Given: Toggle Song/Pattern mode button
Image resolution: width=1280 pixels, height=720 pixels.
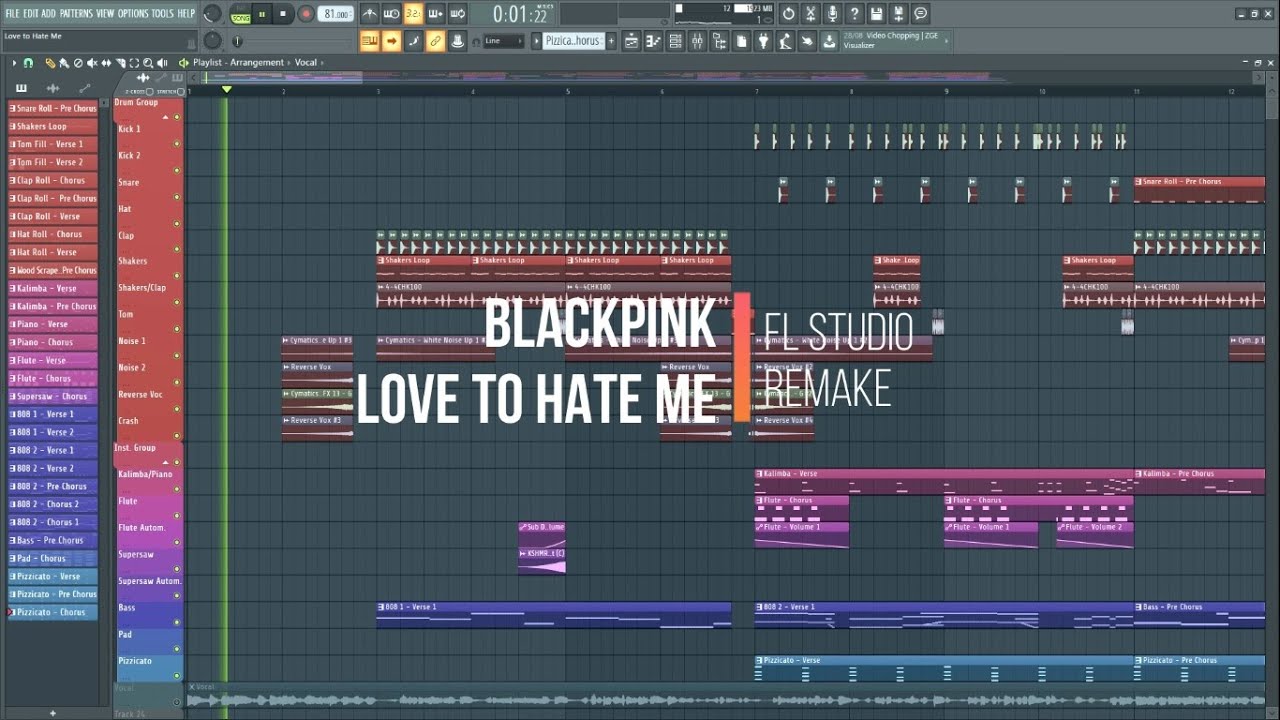Looking at the screenshot, I should click(x=241, y=14).
